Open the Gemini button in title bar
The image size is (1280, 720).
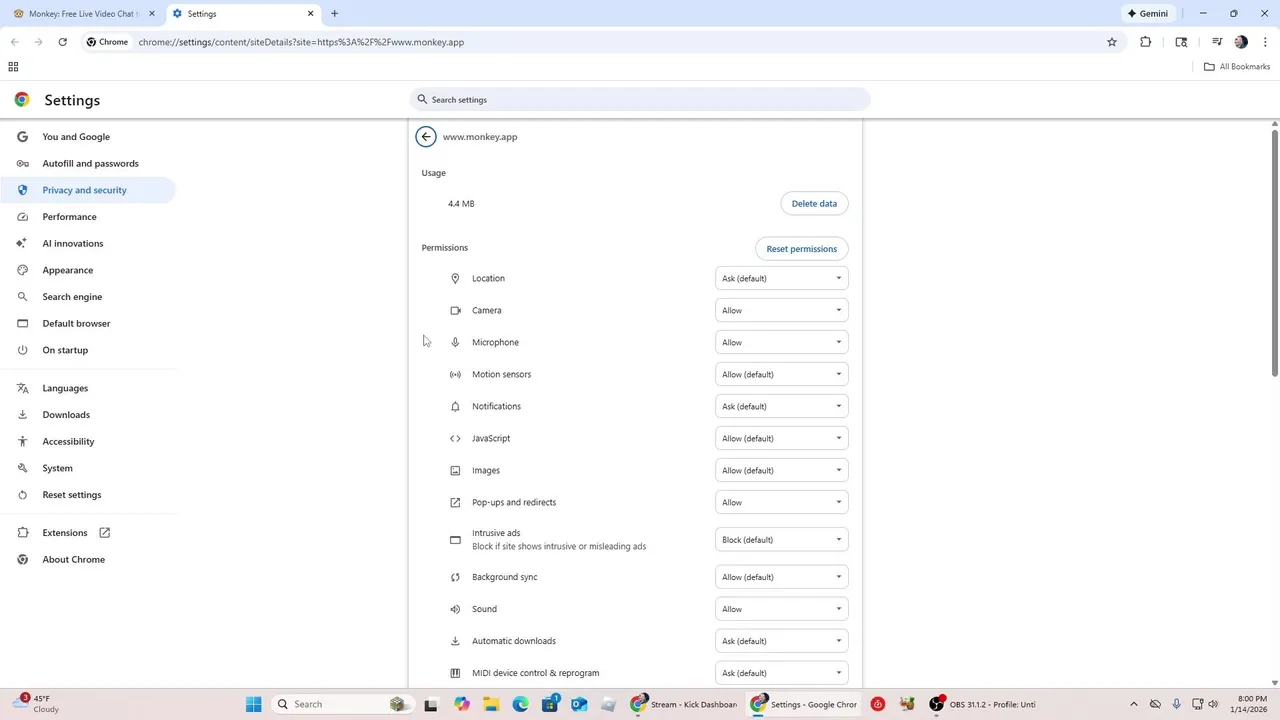point(1148,14)
